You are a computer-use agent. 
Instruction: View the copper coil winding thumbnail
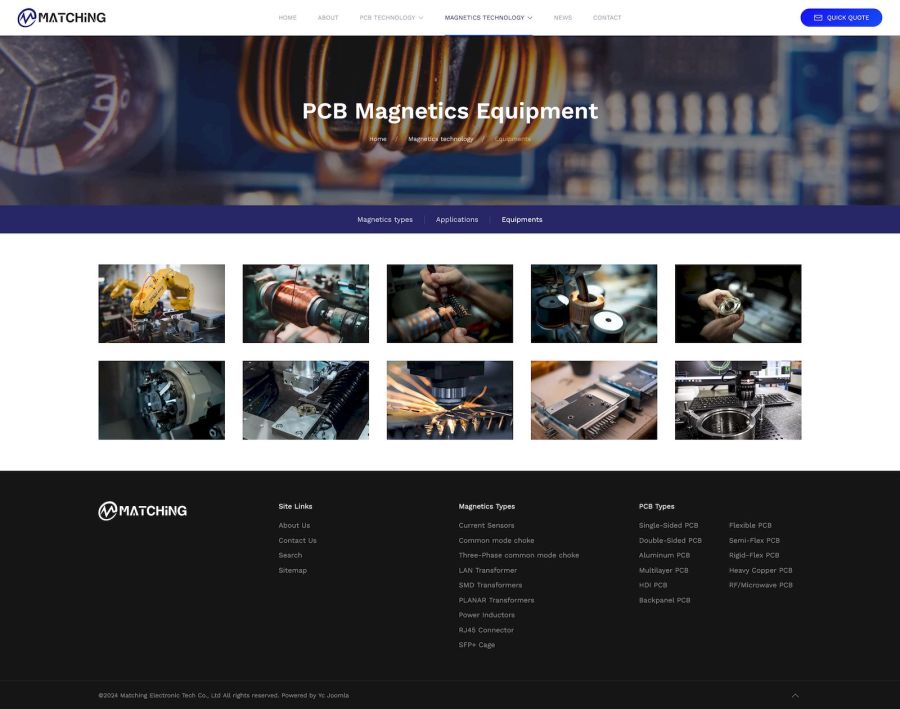pyautogui.click(x=305, y=303)
